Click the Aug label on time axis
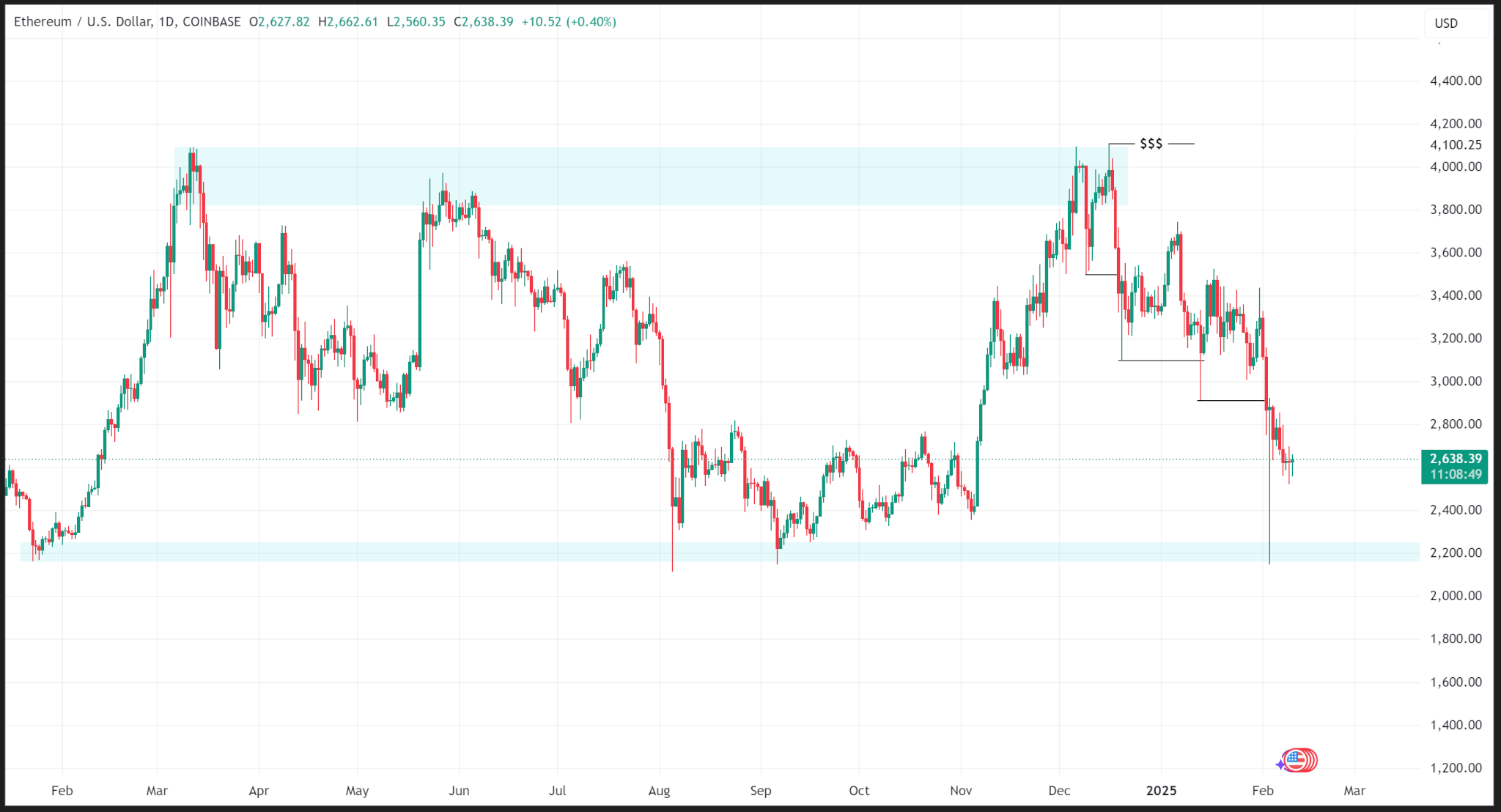This screenshot has width=1501, height=812. (659, 791)
